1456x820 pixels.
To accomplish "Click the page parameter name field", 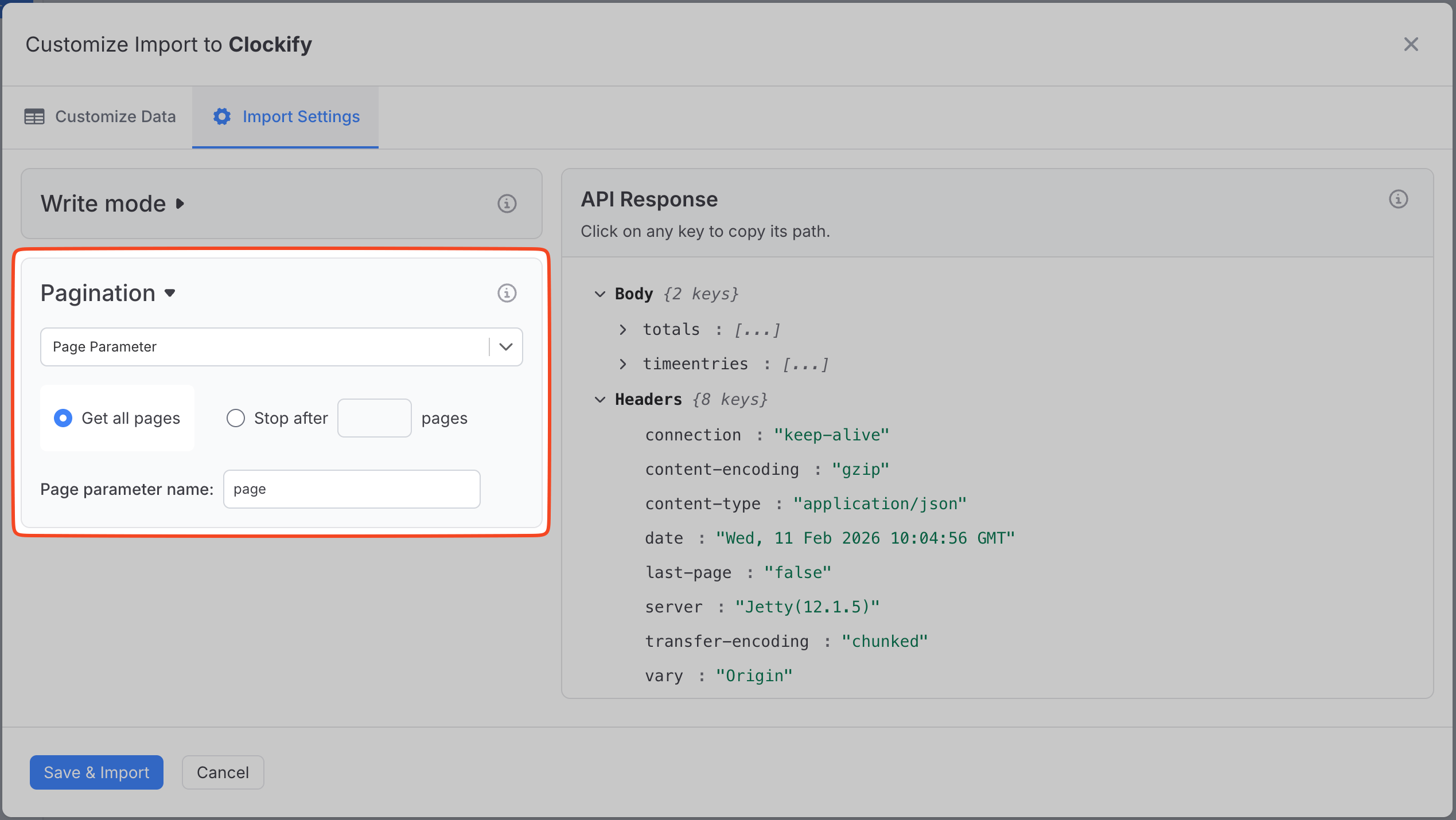I will pos(352,489).
